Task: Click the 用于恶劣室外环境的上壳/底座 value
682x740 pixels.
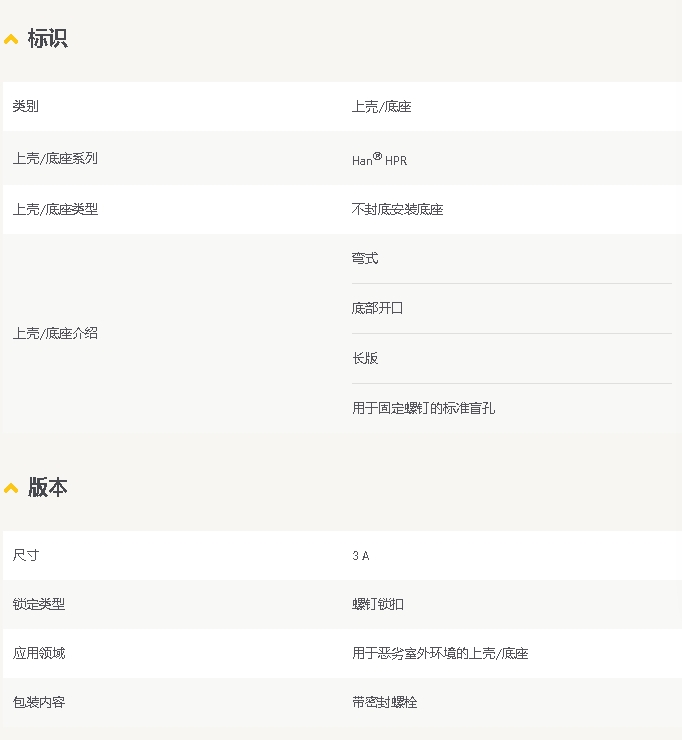Action: [x=439, y=653]
